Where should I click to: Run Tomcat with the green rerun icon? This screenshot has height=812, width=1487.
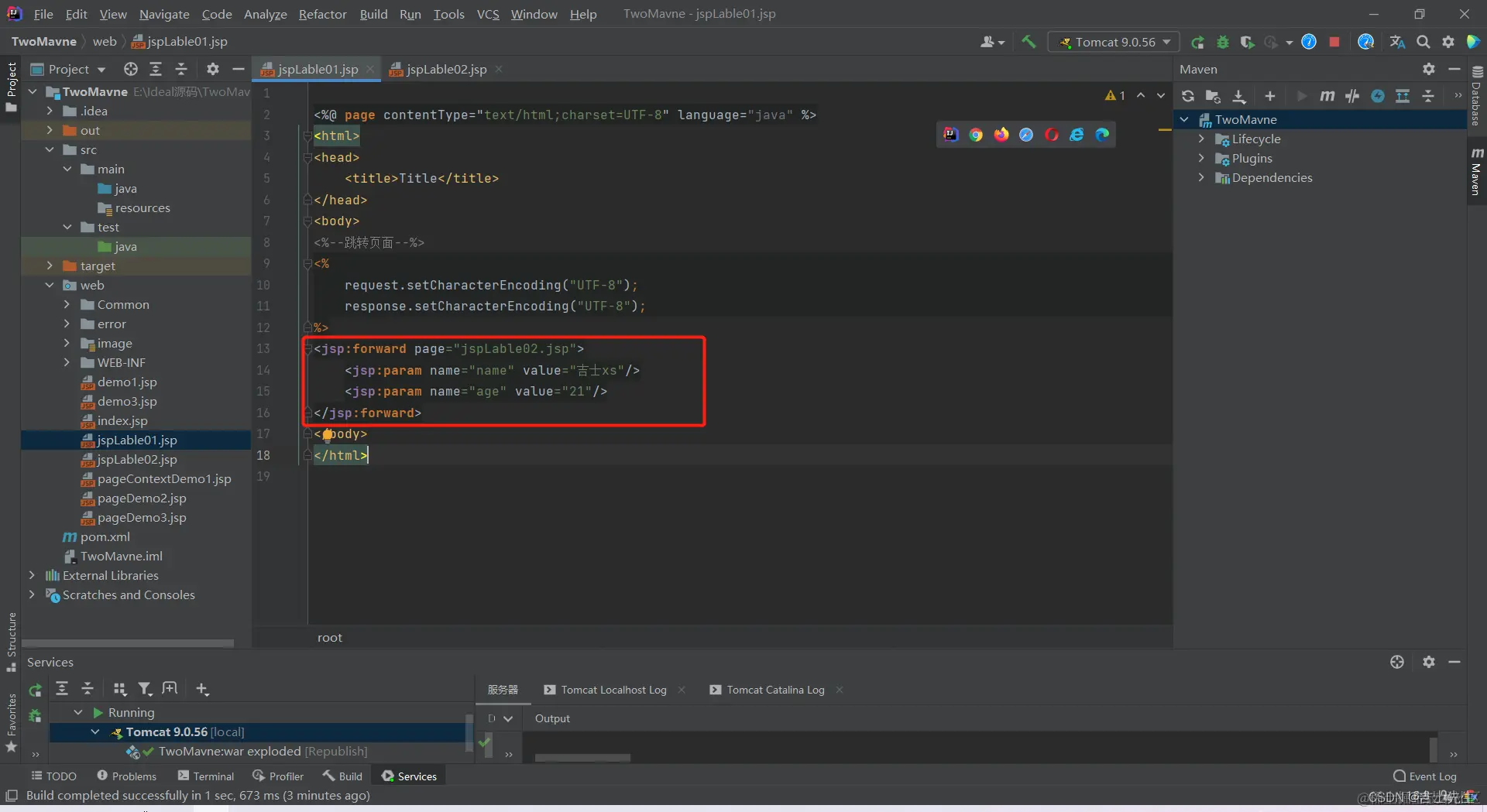click(x=1197, y=42)
